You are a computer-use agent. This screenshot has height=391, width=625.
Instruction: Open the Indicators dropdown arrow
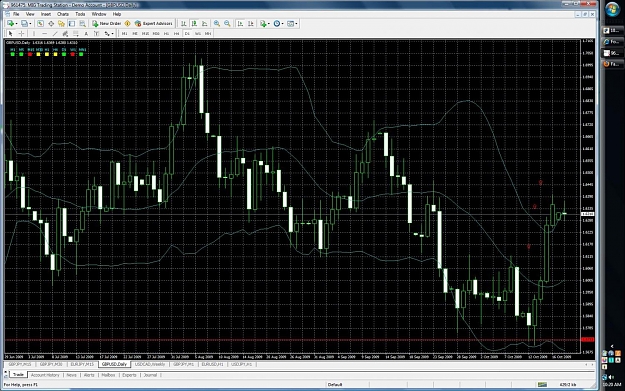point(269,24)
